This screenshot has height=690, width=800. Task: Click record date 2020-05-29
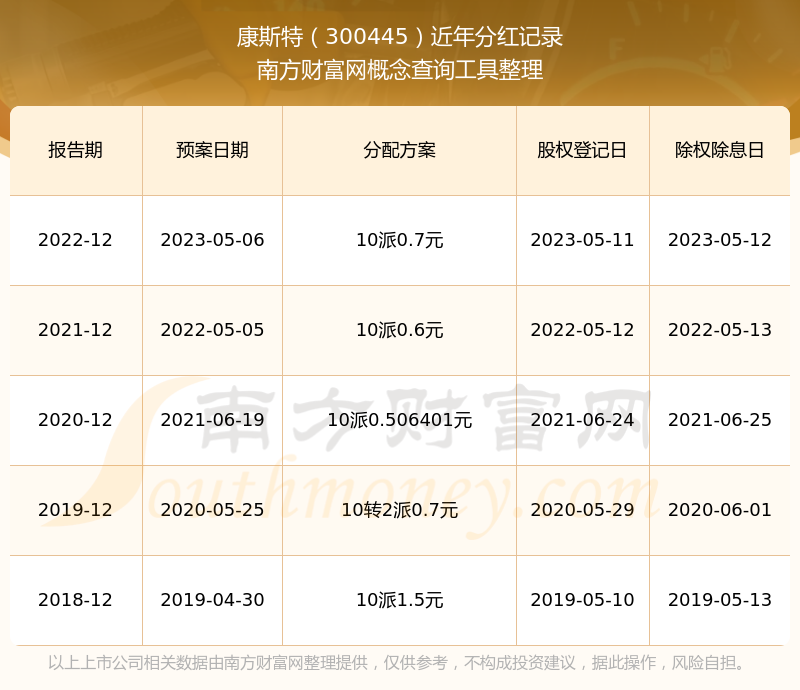pos(582,510)
